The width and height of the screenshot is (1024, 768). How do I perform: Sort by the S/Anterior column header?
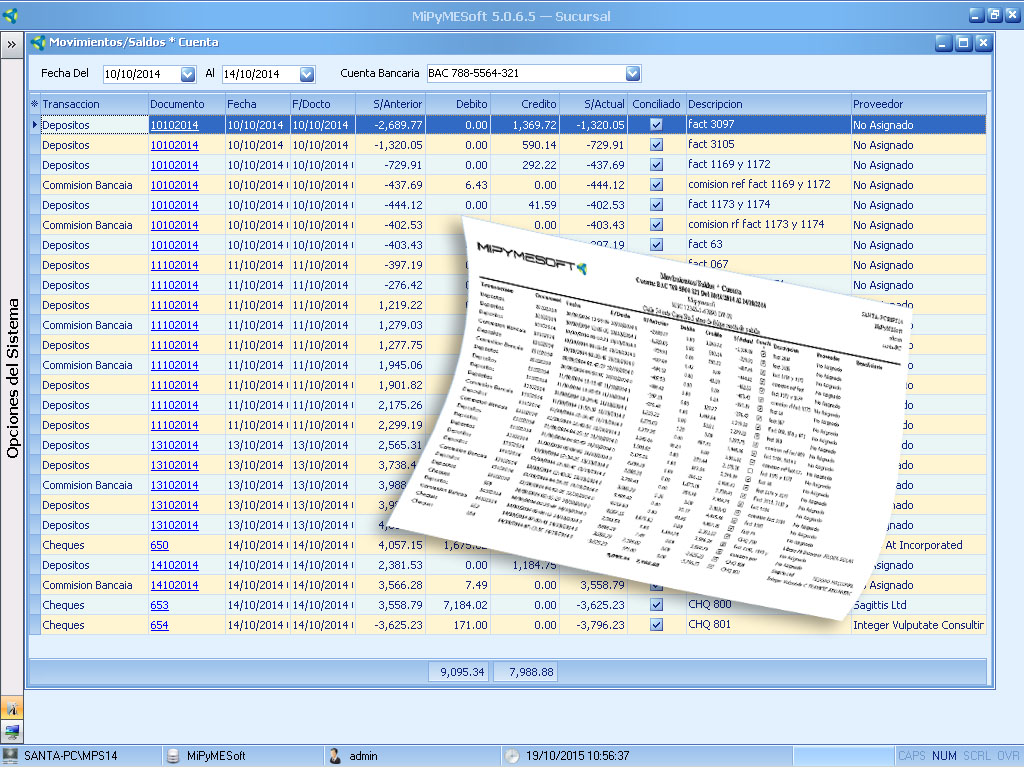391,104
